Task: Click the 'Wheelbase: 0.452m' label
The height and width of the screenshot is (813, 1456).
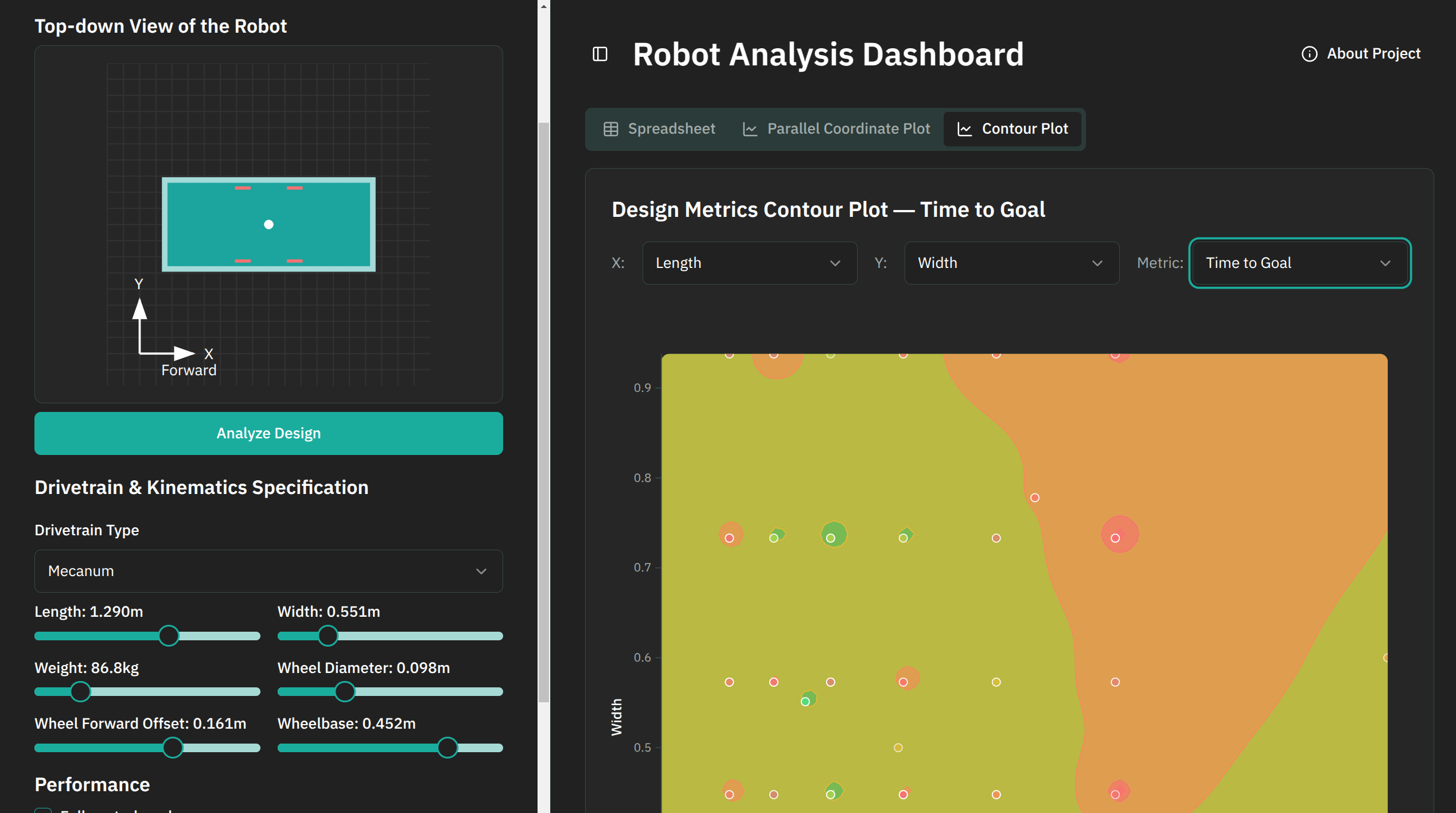Action: 347,723
